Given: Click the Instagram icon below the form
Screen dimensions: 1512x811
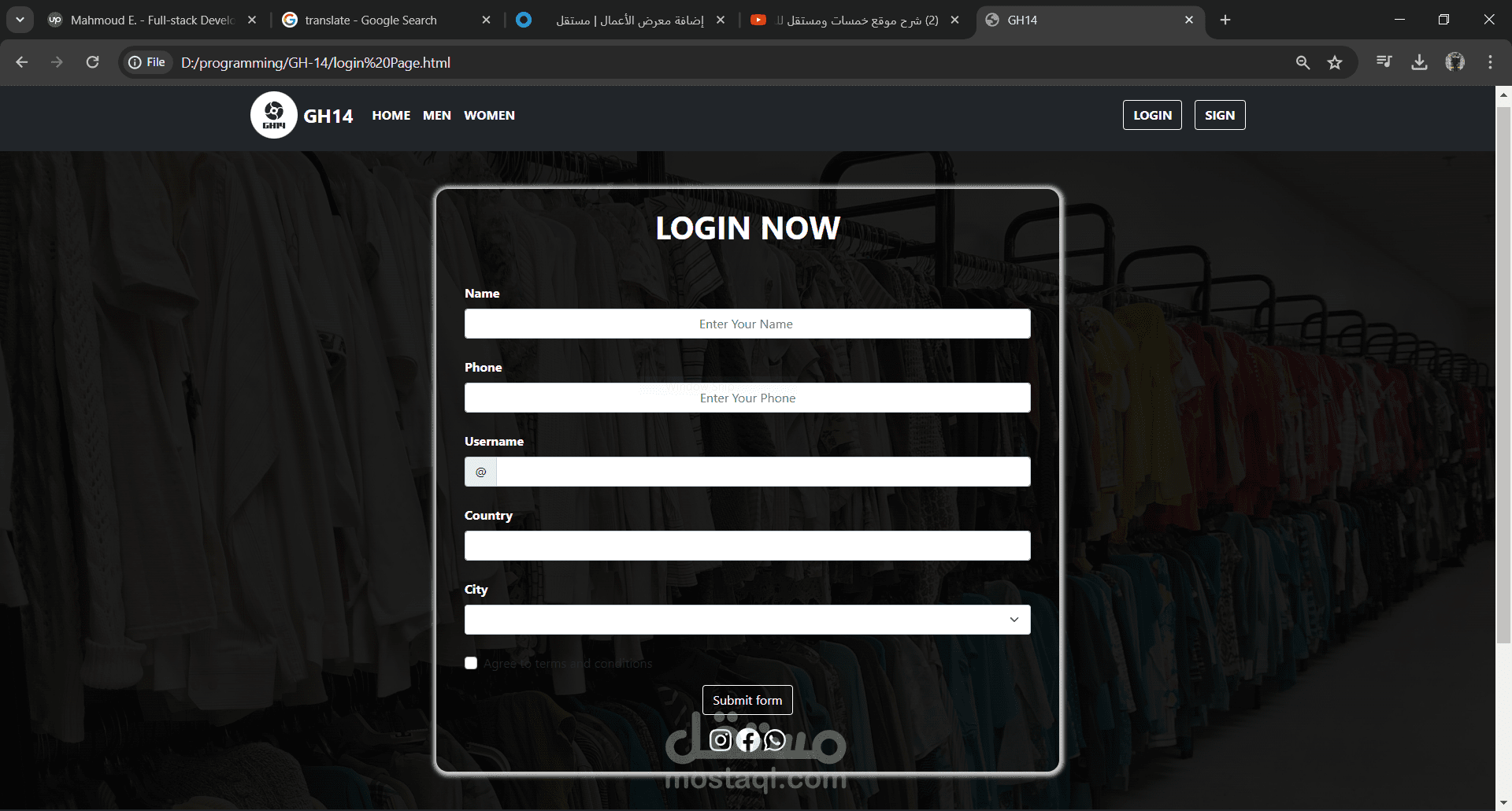Looking at the screenshot, I should (720, 740).
